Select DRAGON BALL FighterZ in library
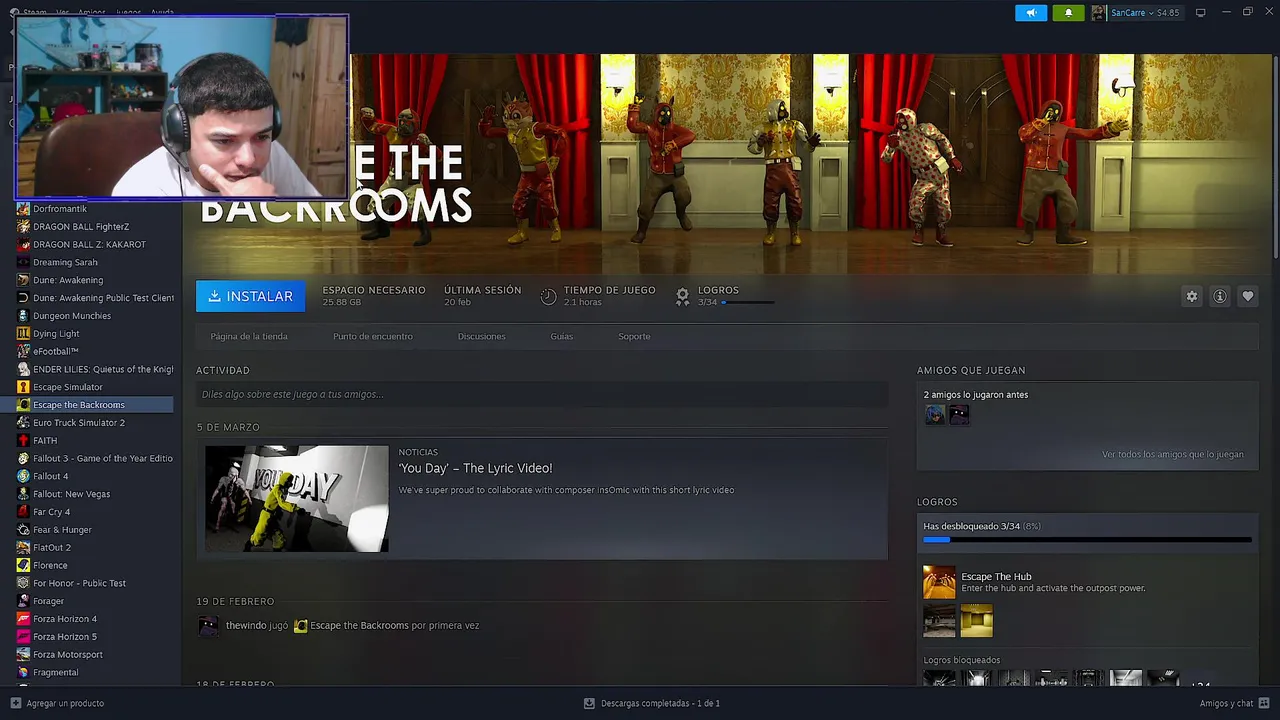1280x720 pixels. (x=81, y=227)
